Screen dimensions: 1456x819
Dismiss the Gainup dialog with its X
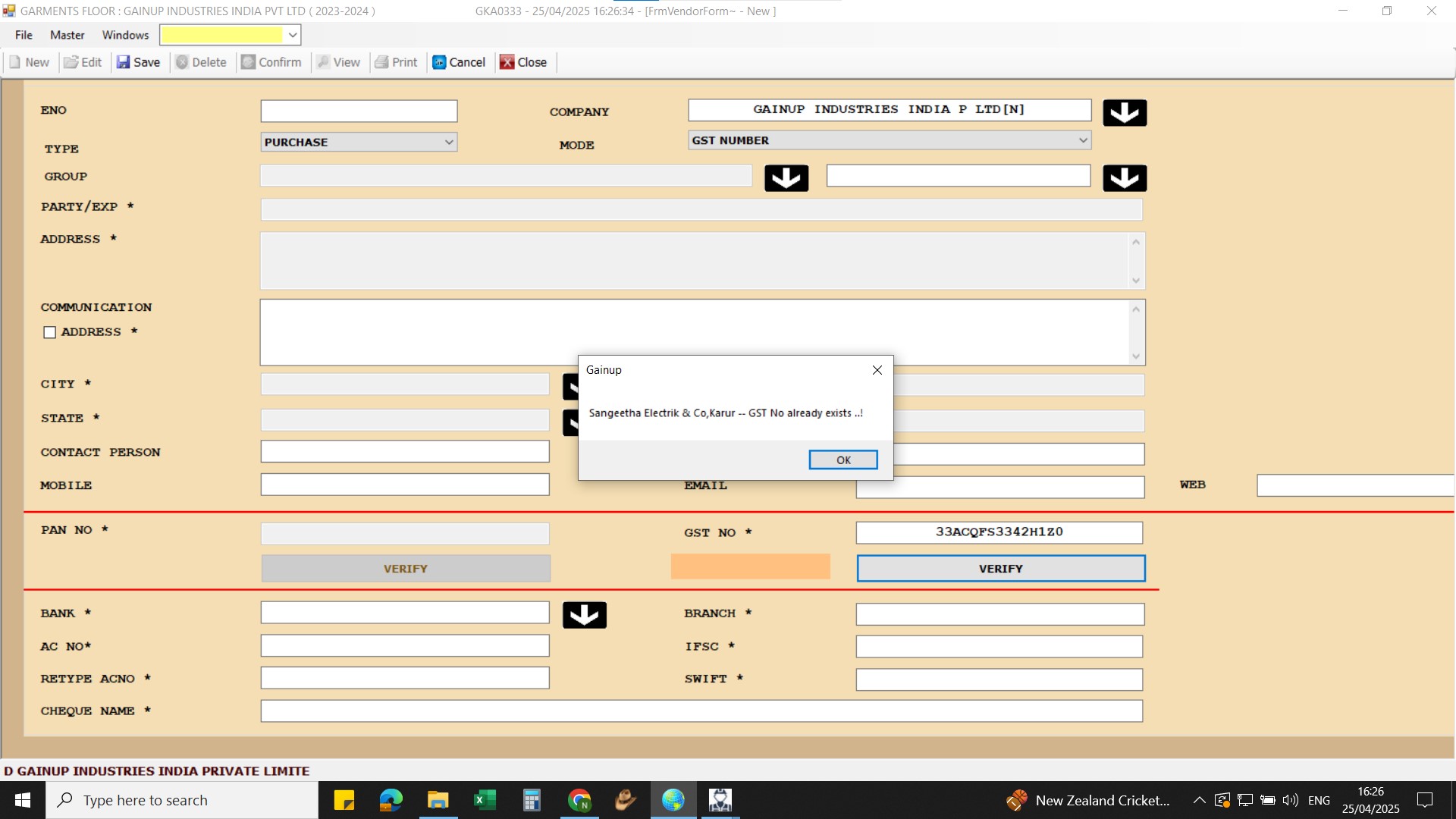click(x=877, y=370)
